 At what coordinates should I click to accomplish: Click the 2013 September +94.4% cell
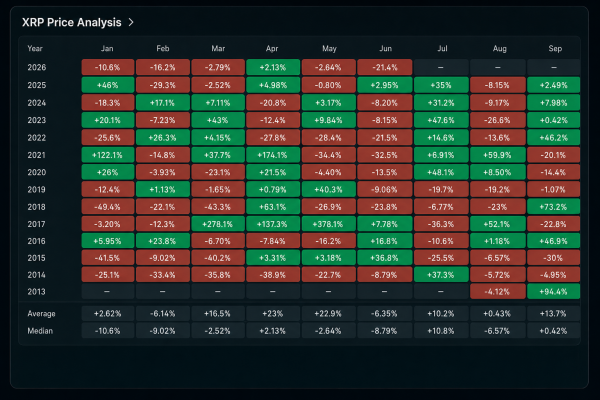click(x=554, y=292)
